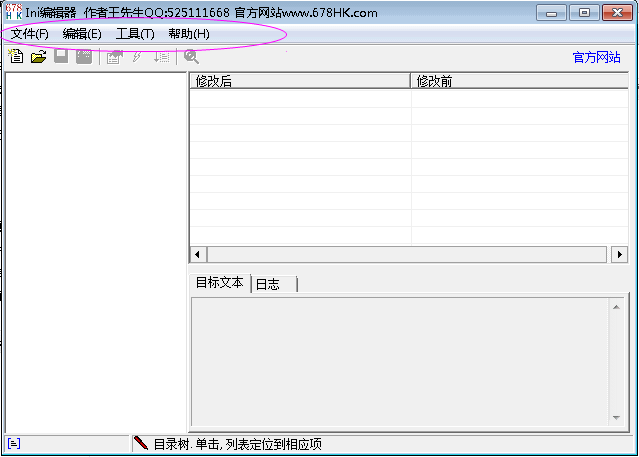Open the 编辑(E) menu
Image resolution: width=639 pixels, height=457 pixels.
[x=82, y=34]
